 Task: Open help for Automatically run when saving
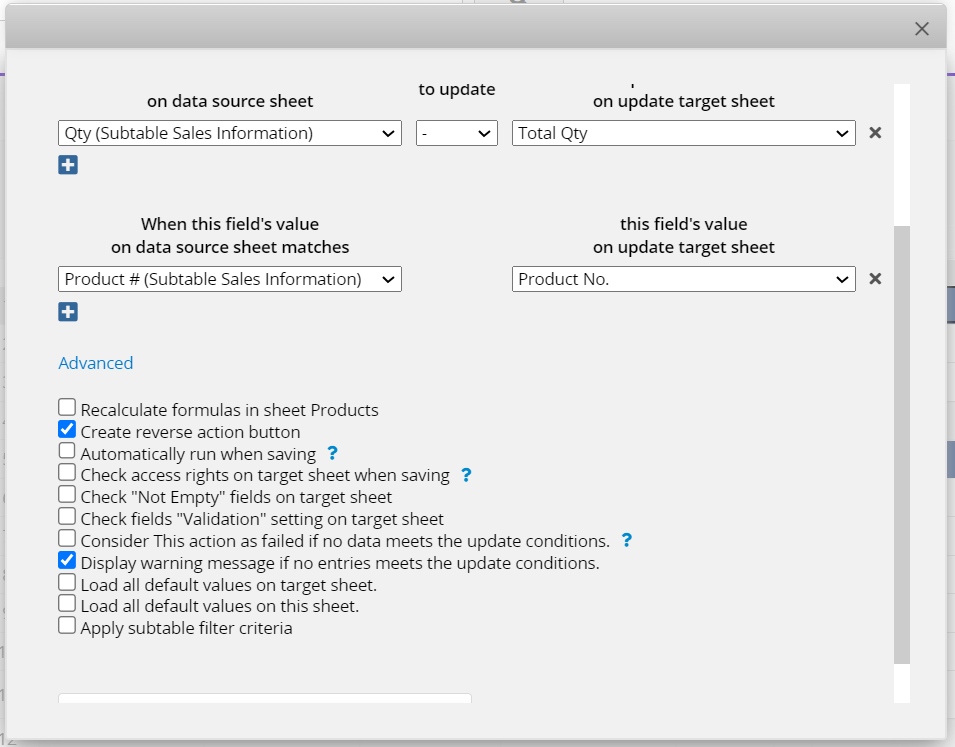click(x=332, y=453)
